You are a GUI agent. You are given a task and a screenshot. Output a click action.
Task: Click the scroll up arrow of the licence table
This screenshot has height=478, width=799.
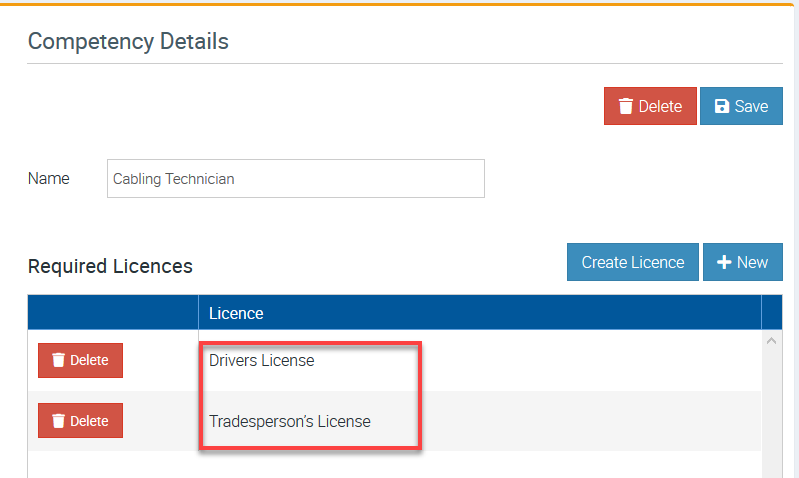tap(771, 341)
